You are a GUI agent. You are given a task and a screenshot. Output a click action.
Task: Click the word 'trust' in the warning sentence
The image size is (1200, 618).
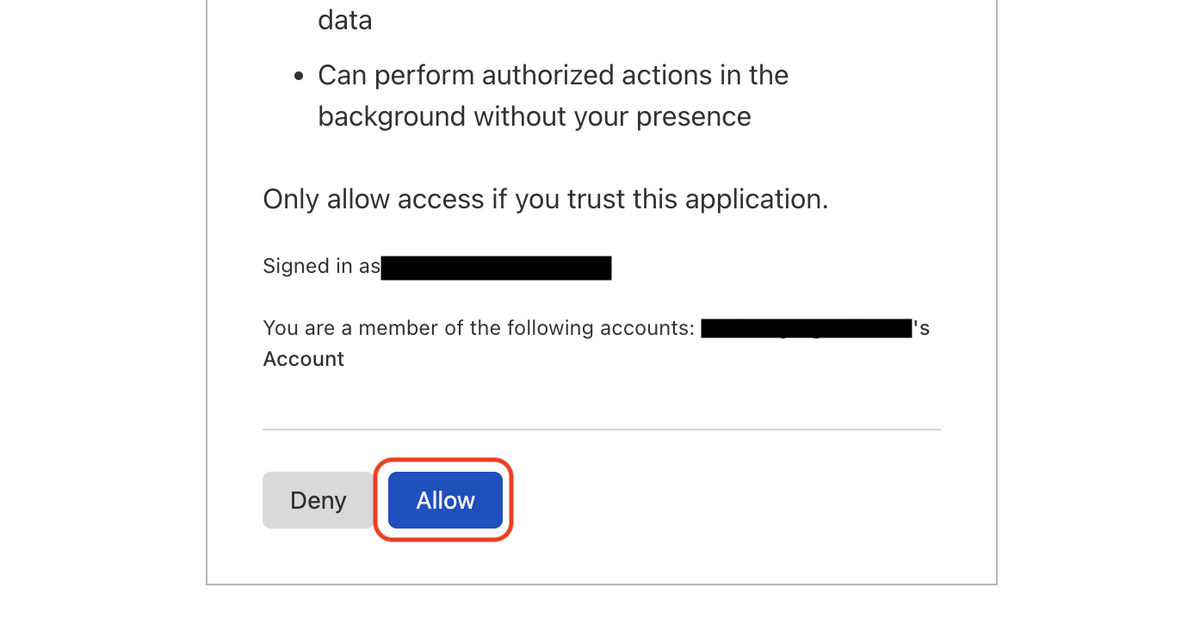(x=596, y=199)
